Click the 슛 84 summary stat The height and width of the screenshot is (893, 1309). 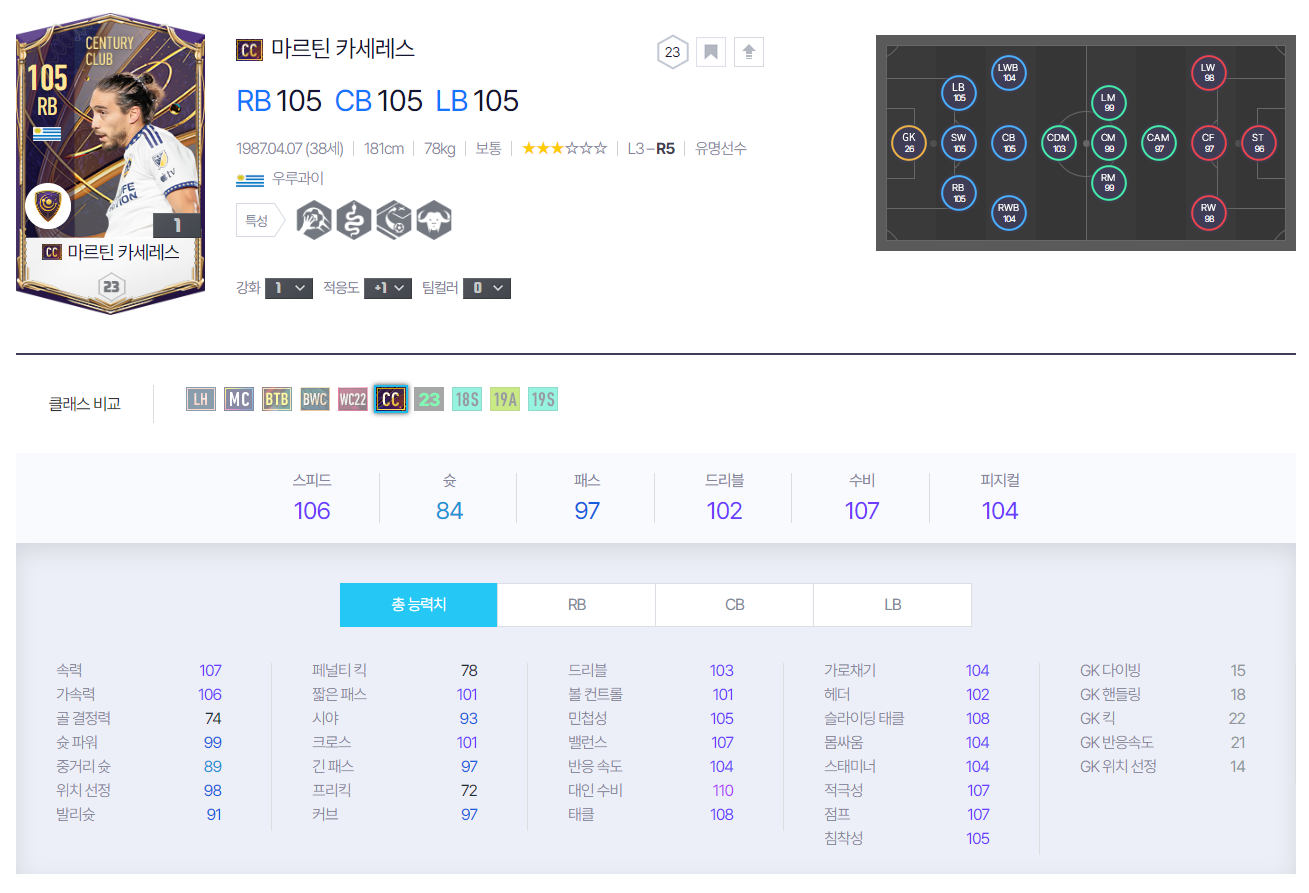pos(450,498)
